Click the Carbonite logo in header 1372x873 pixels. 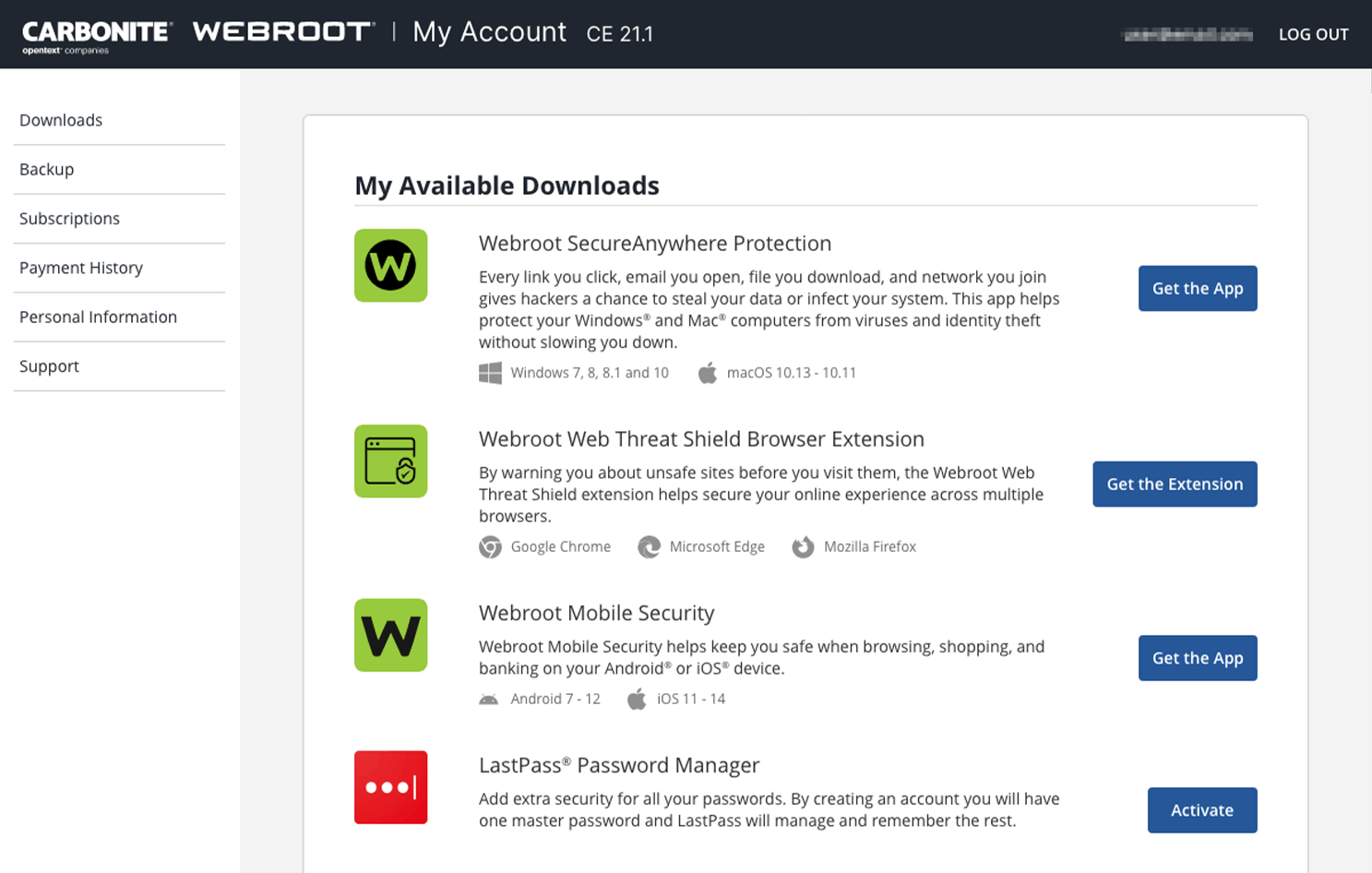[97, 36]
